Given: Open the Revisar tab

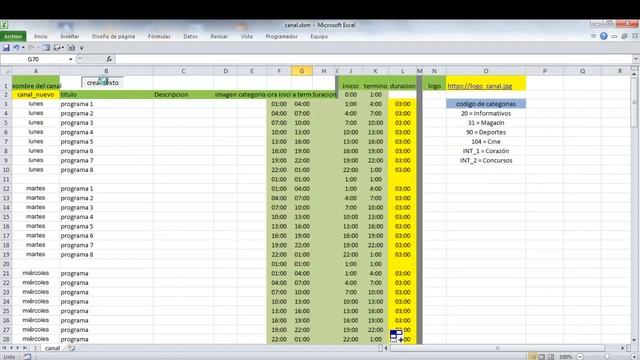Looking at the screenshot, I should (x=219, y=36).
